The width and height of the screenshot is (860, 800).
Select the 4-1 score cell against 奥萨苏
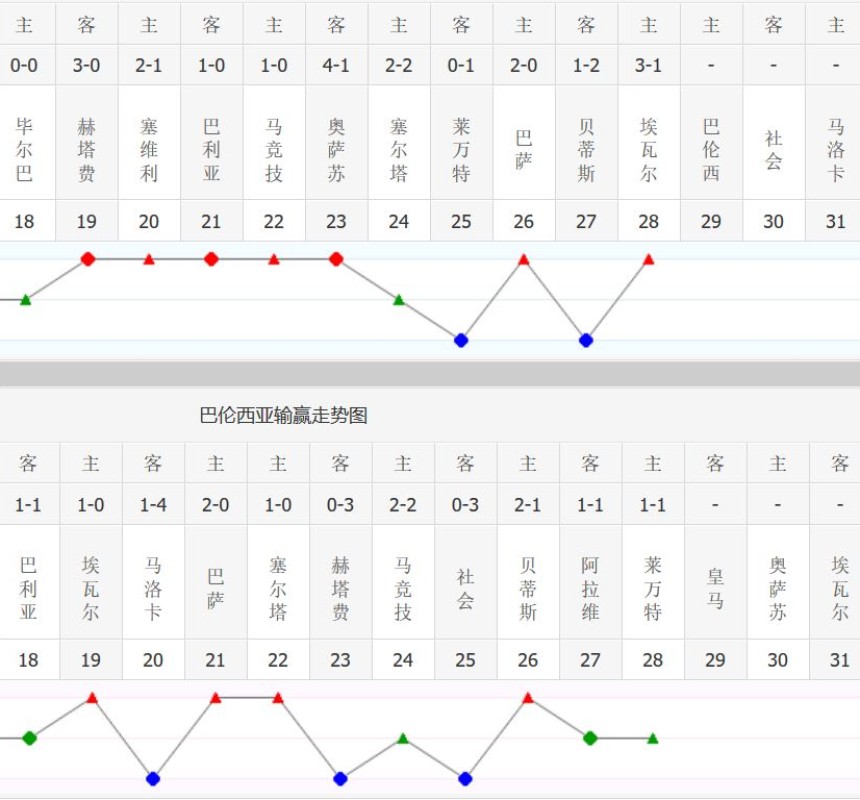pyautogui.click(x=337, y=65)
